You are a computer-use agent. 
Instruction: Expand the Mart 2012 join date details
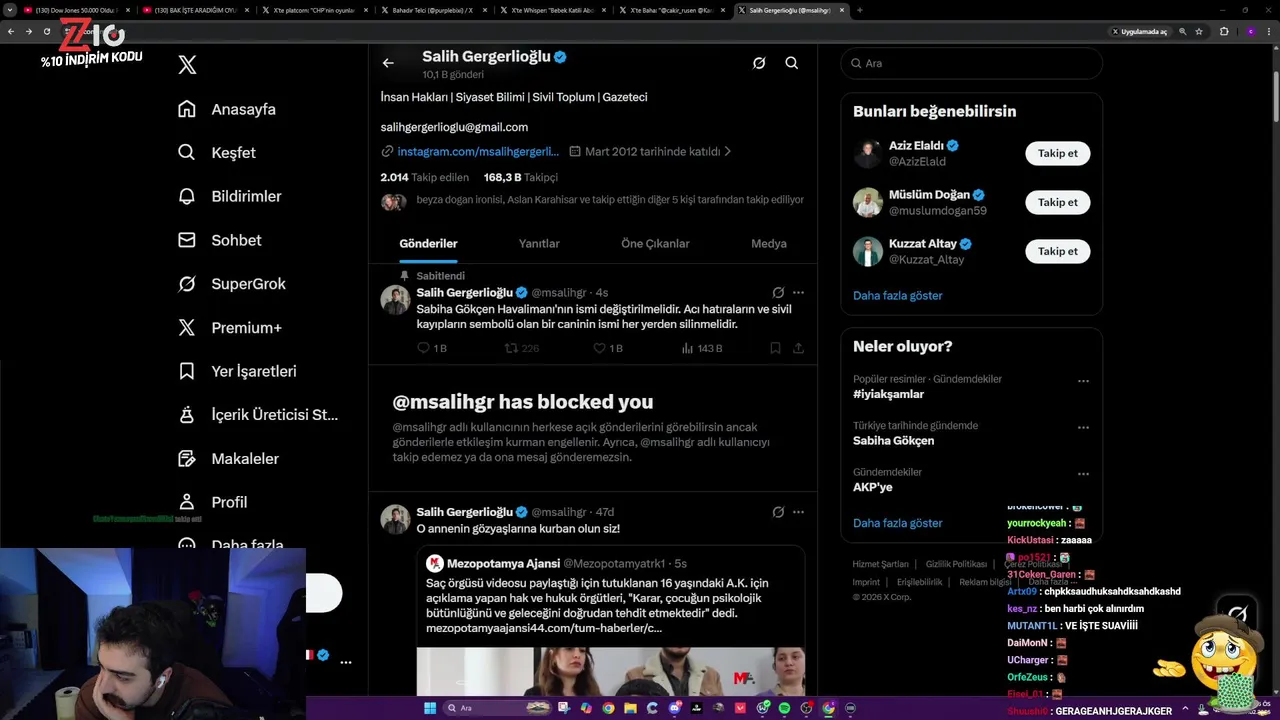click(x=651, y=151)
